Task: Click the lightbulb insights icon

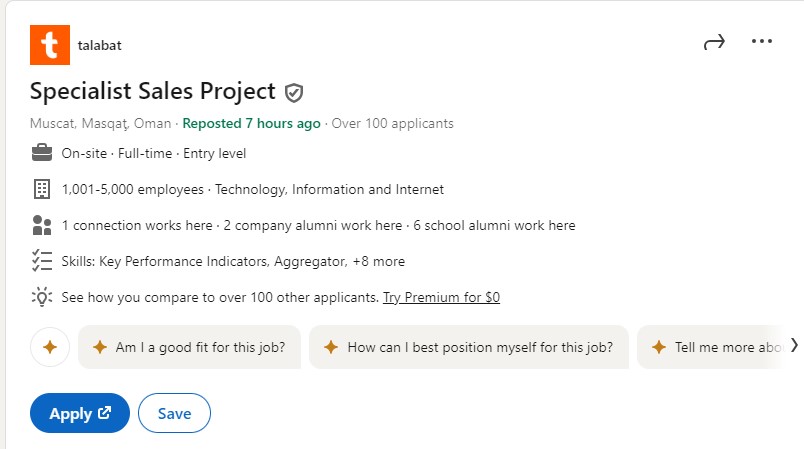Action: (42, 297)
